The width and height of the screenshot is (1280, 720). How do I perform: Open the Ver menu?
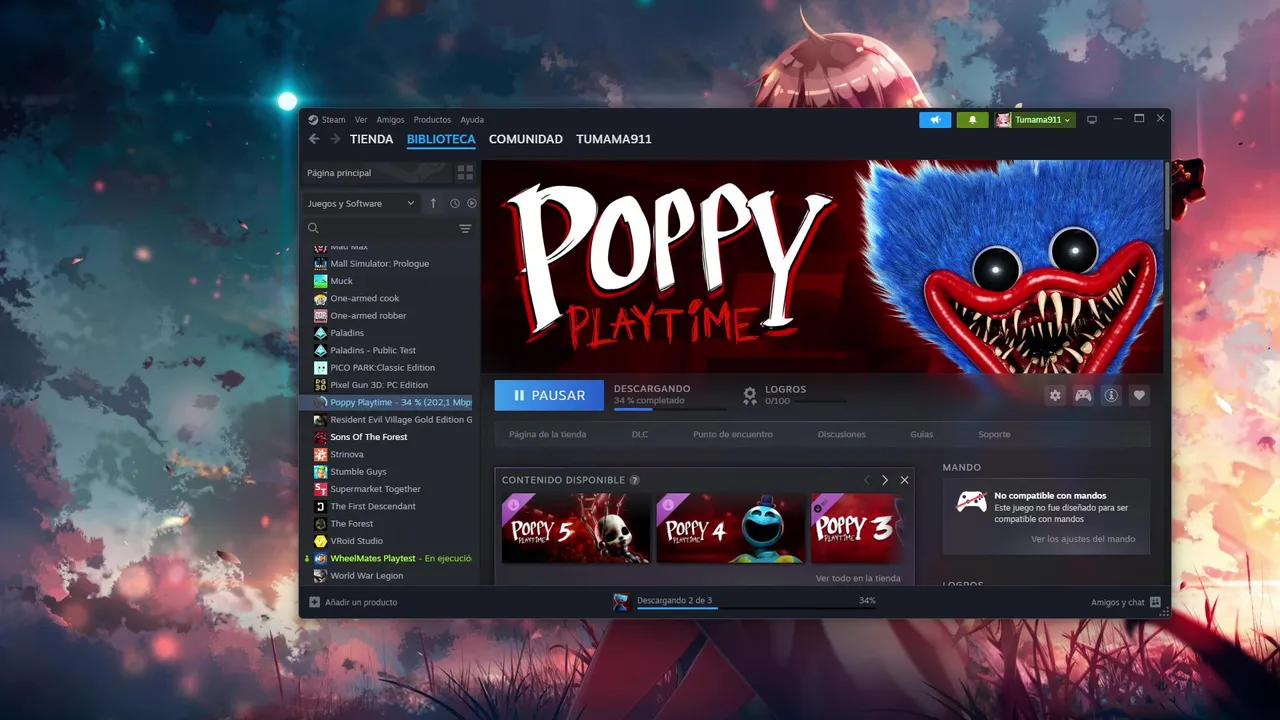(x=361, y=120)
